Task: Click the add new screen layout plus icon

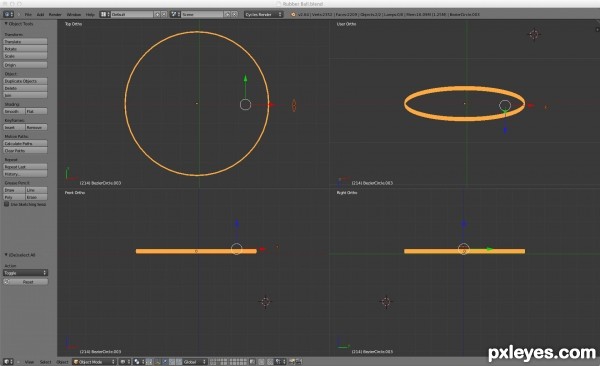Action: click(x=157, y=14)
